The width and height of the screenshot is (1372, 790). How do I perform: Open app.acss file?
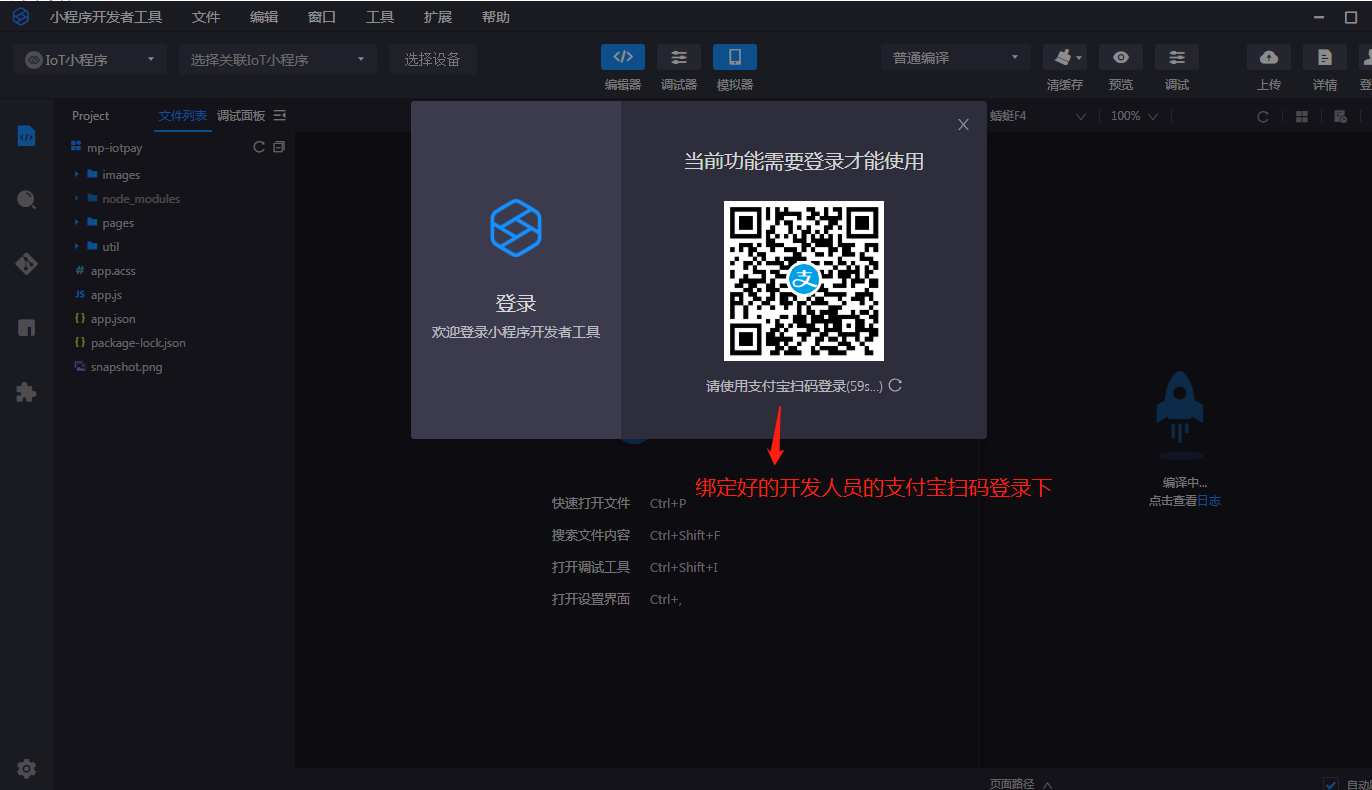tap(113, 271)
